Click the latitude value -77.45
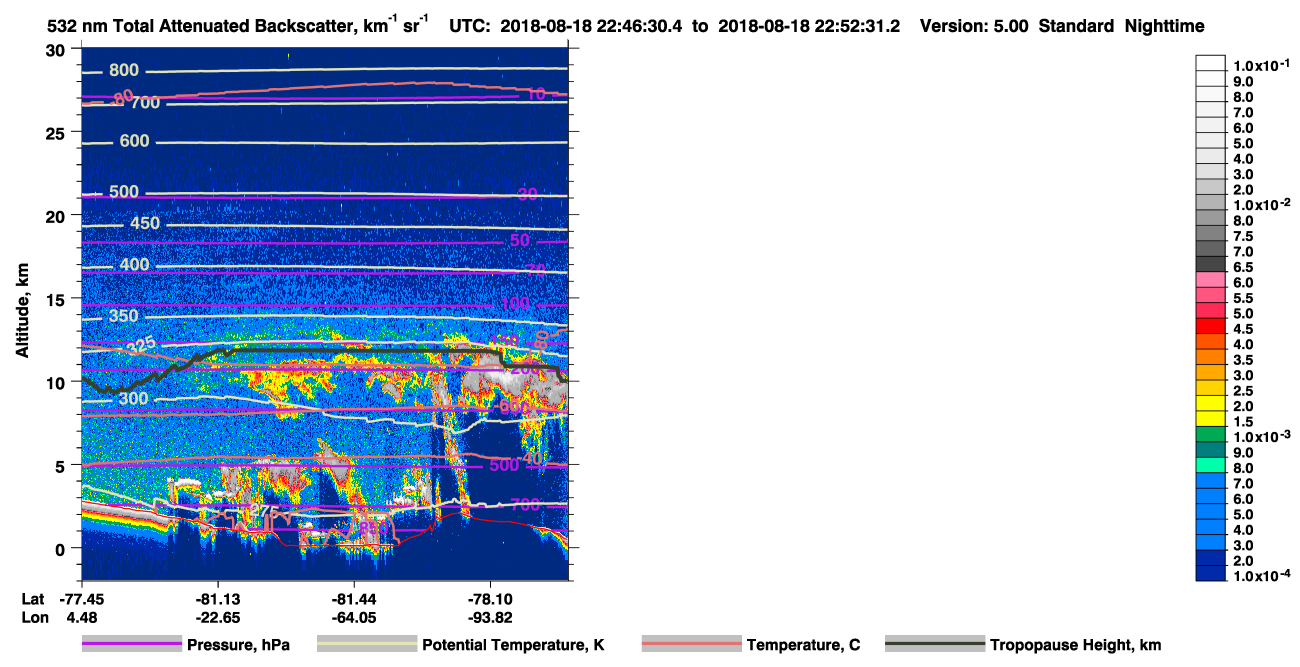 81,598
